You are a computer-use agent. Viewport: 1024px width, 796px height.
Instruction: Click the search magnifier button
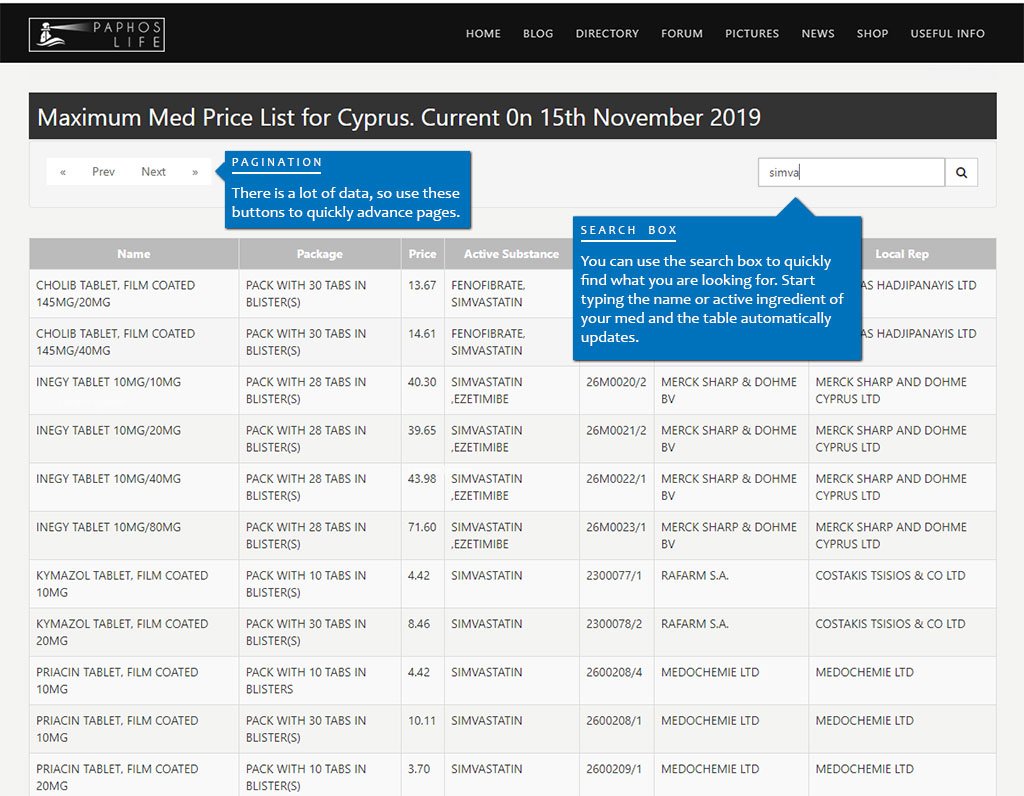(x=961, y=172)
